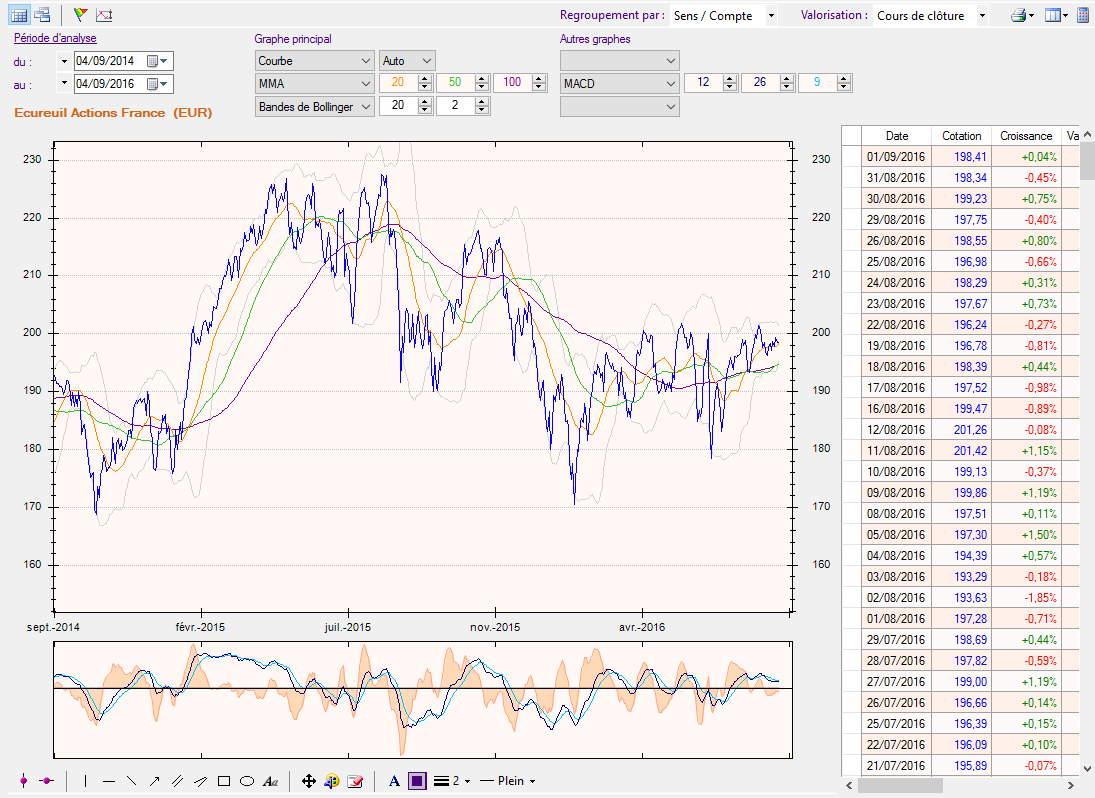Expand the Bandes de Bollinger dropdown

pyautogui.click(x=314, y=106)
